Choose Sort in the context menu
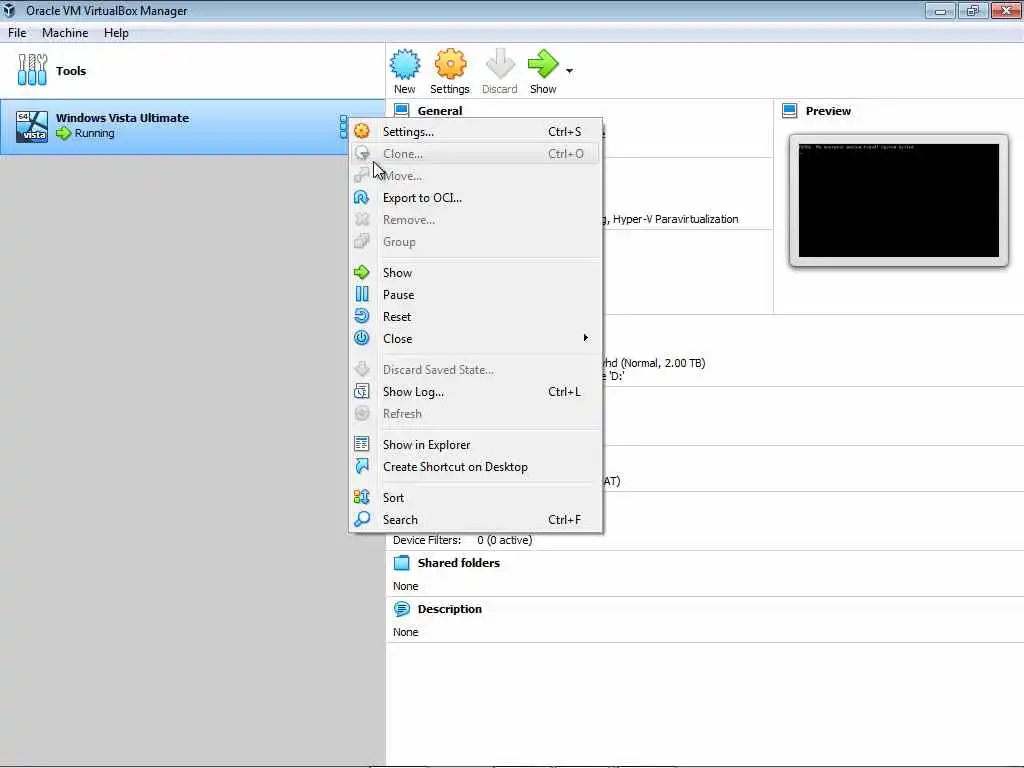Viewport: 1024px width, 768px height. point(475,498)
